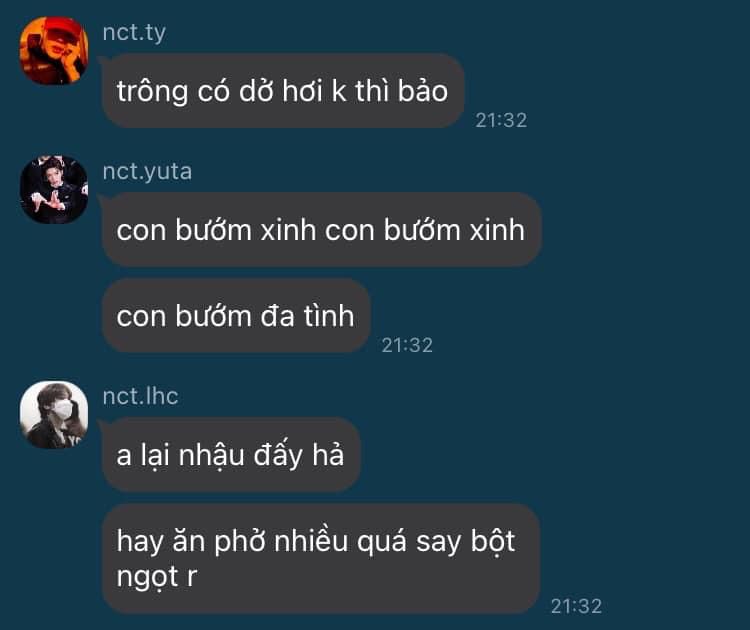Screen dimensions: 750x630
Task: Click the word 'ngọt' in the last message
Action: [148, 577]
